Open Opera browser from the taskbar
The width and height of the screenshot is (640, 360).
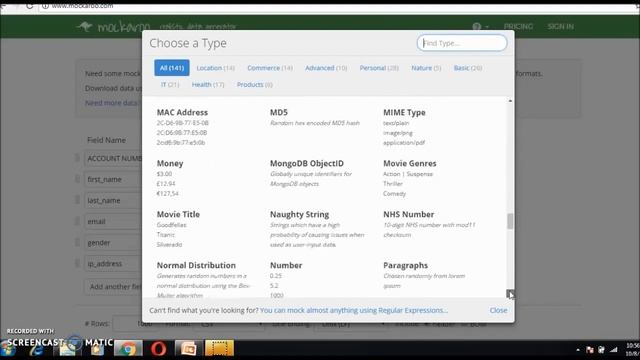(x=158, y=349)
